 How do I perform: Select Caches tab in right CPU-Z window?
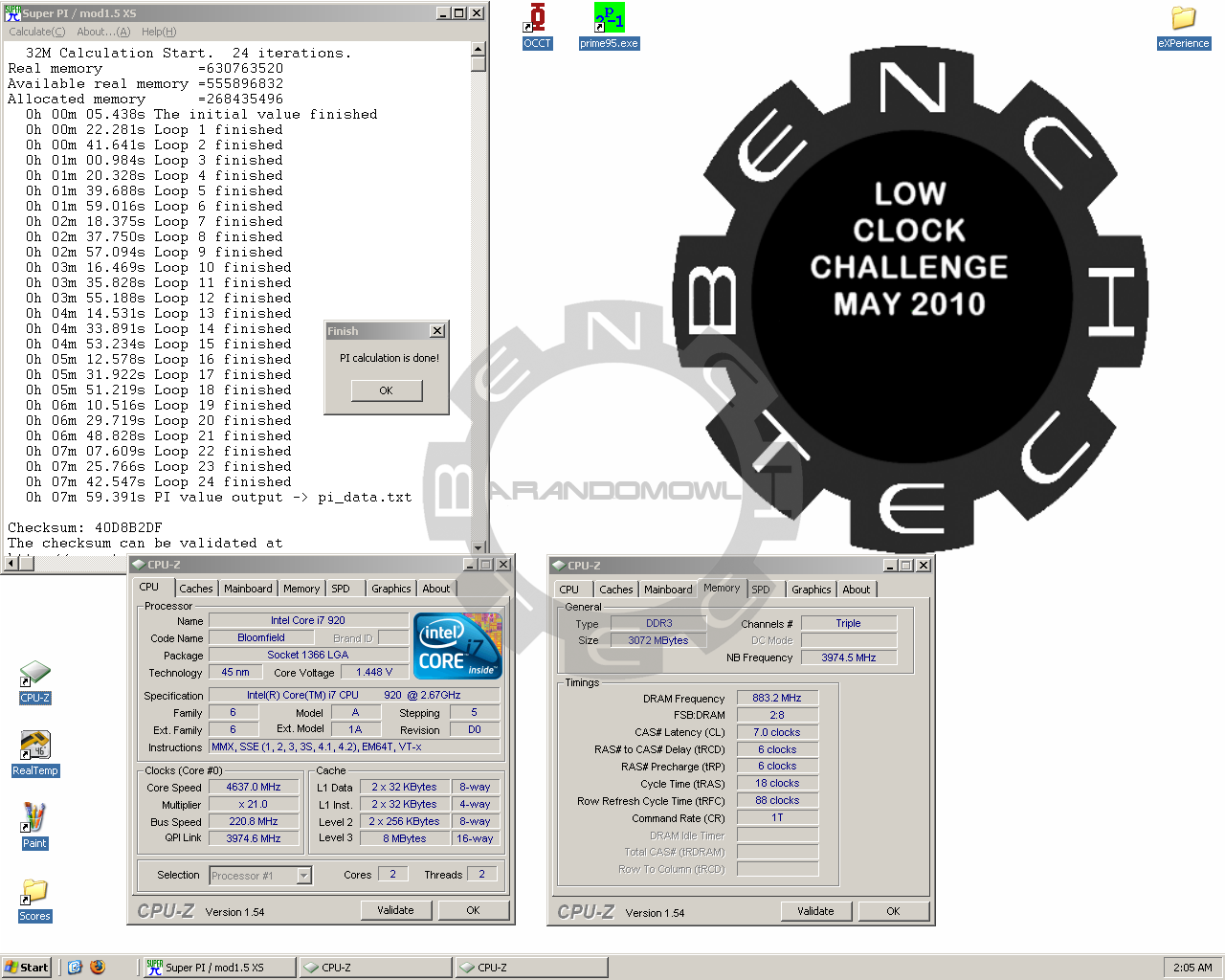pos(616,590)
